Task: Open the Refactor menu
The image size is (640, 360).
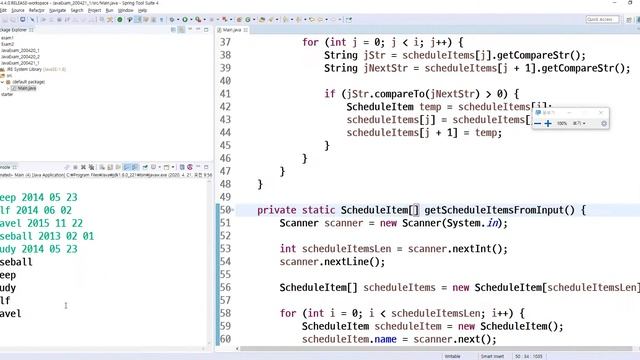Action: click(36, 10)
